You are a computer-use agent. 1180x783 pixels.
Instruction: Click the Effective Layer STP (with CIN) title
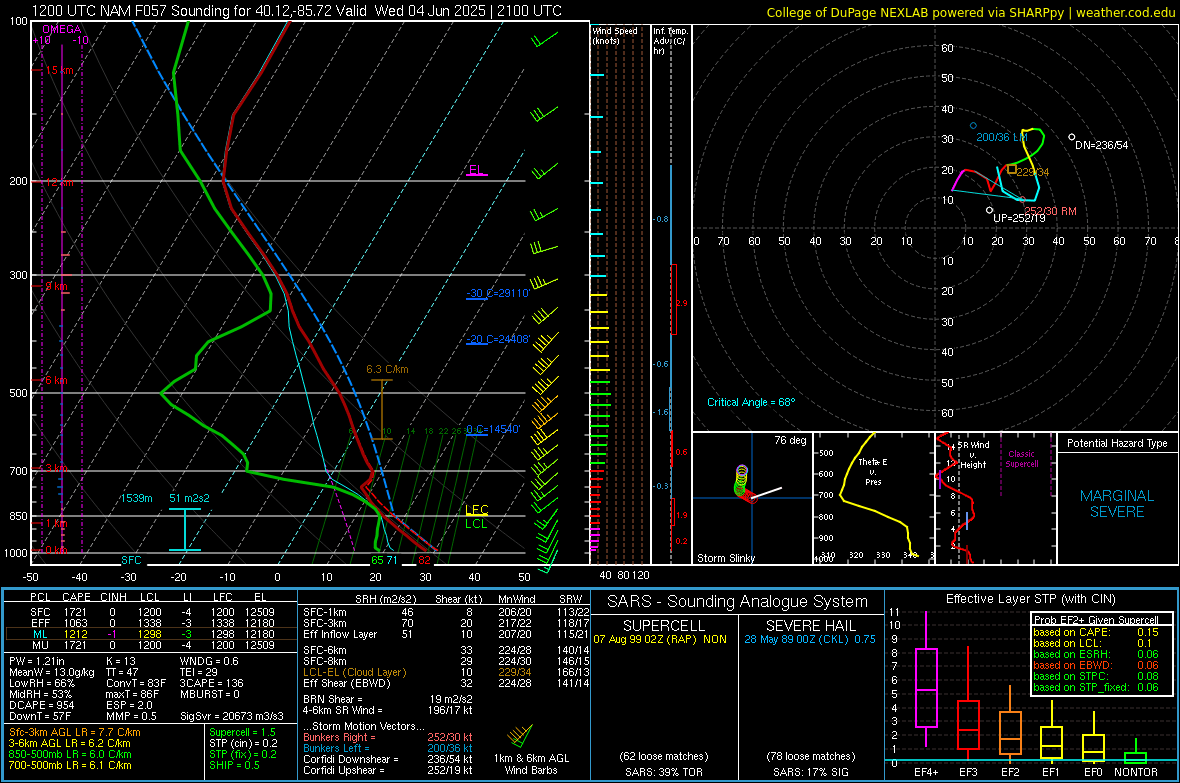(1030, 599)
